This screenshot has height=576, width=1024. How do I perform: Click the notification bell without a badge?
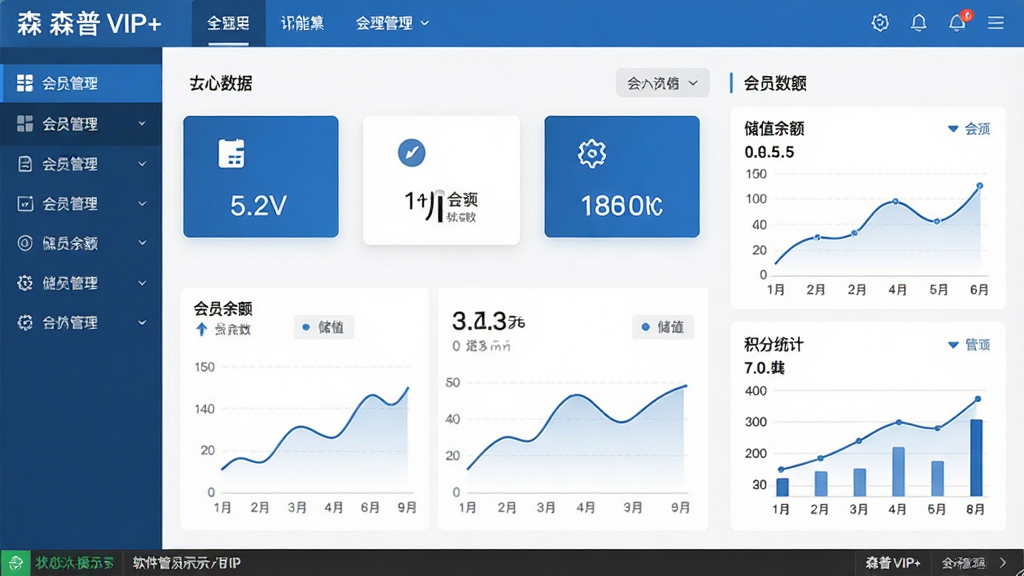point(918,23)
